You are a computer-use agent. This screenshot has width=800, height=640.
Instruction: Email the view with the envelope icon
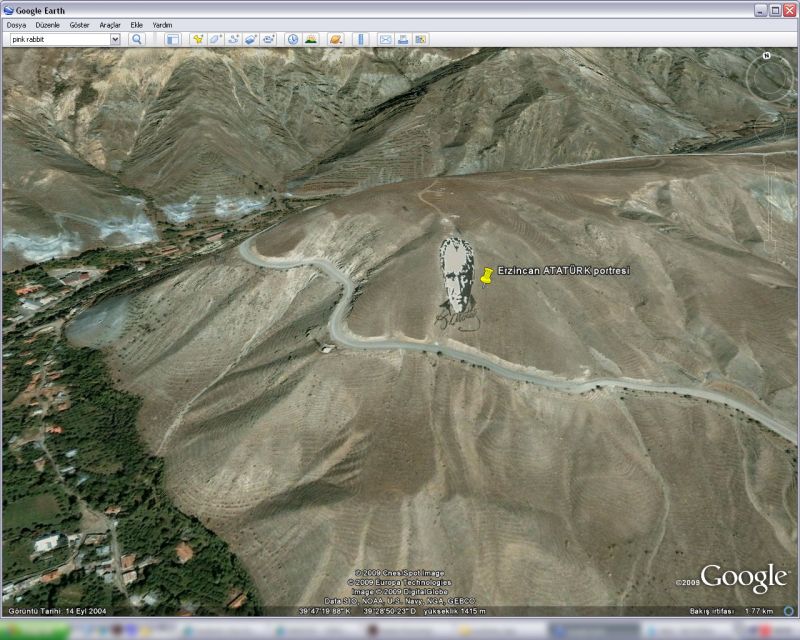(386, 39)
